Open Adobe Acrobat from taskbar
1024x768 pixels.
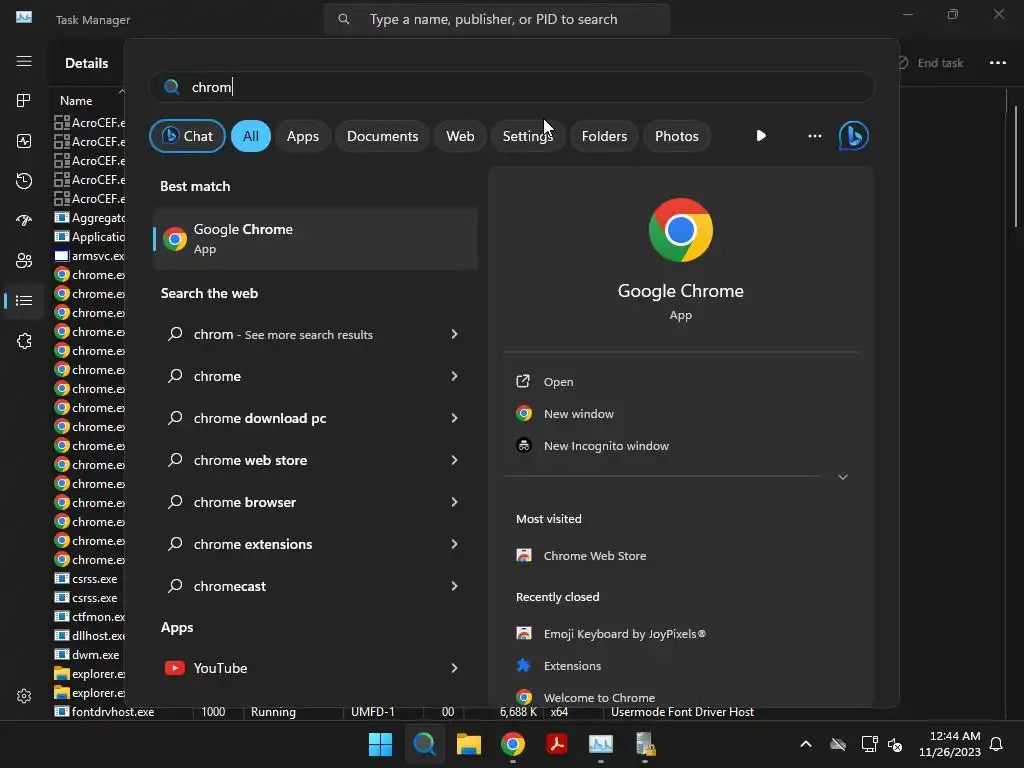[x=557, y=744]
